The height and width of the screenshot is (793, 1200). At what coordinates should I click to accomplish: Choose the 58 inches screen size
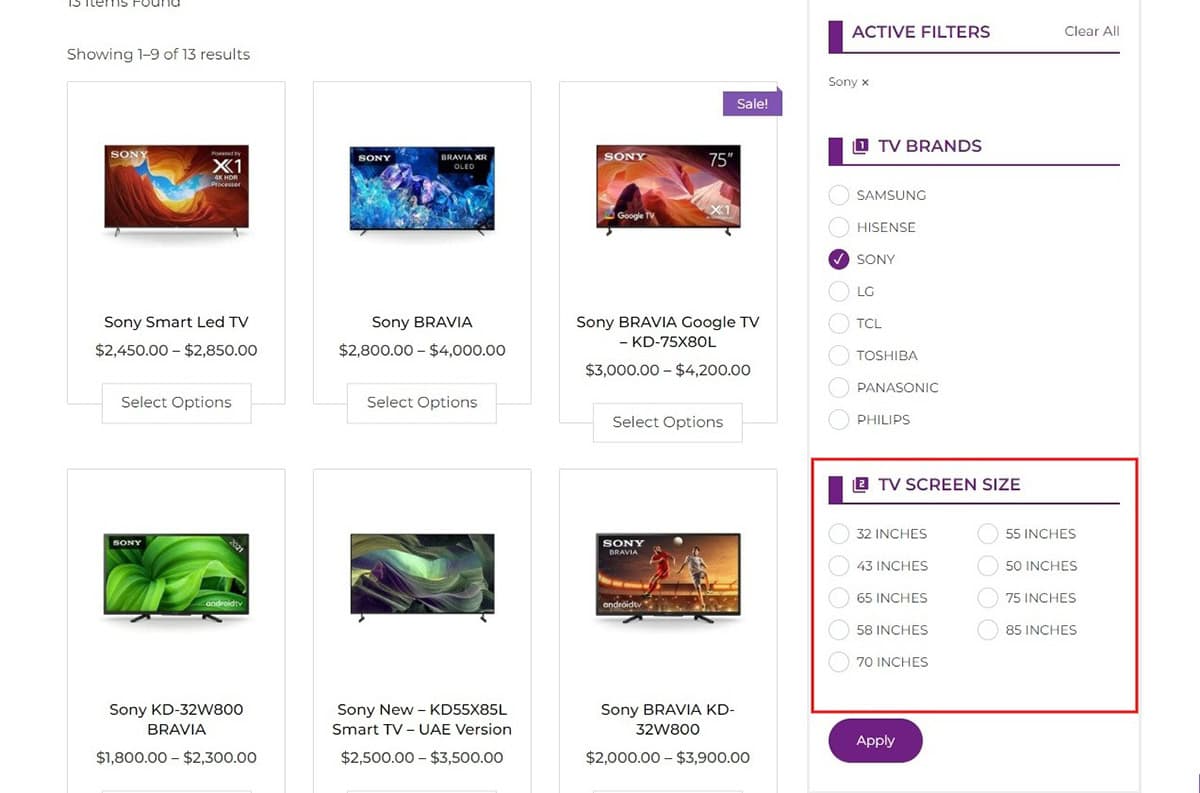tap(839, 630)
